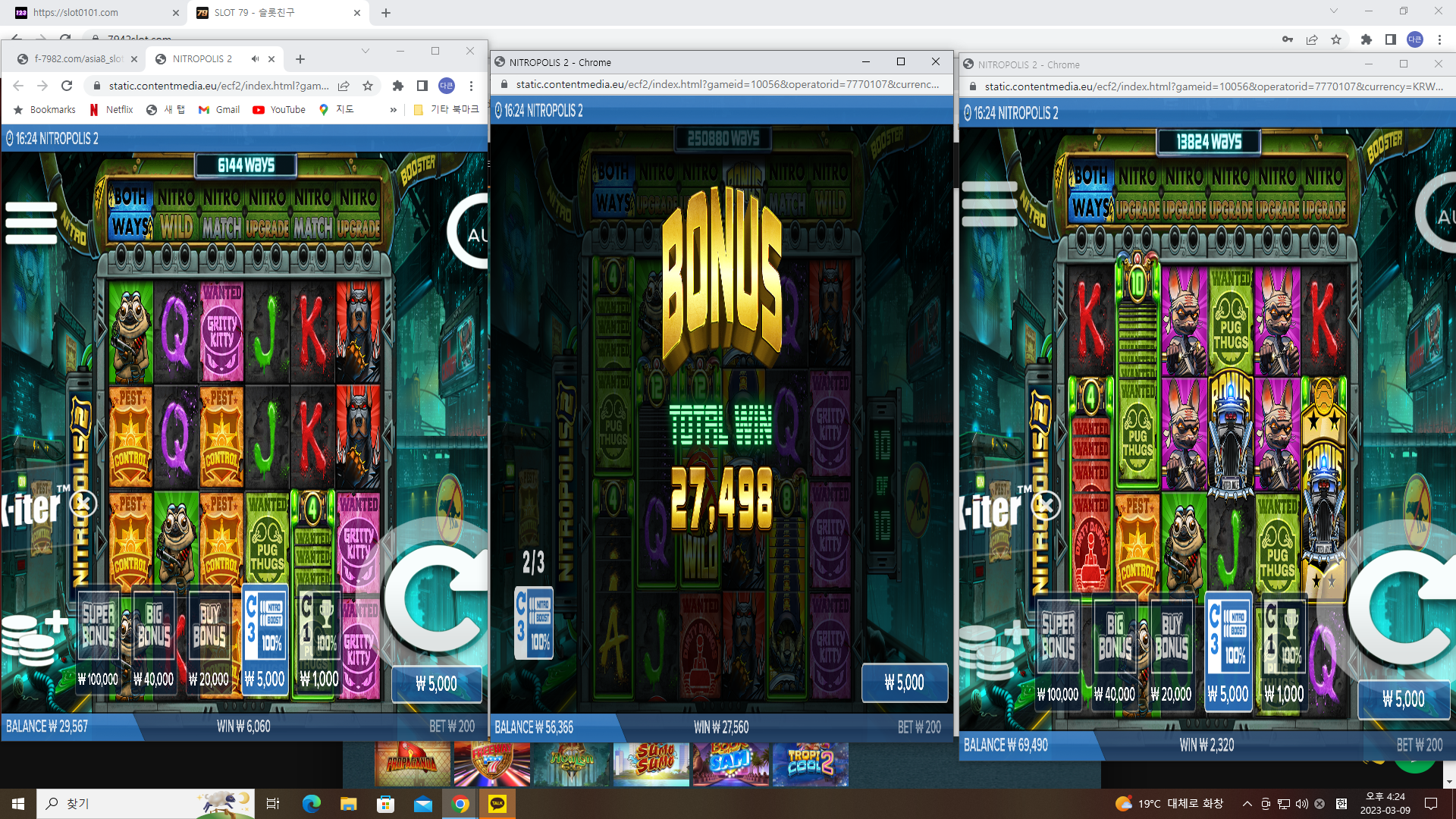
Task: Dismiss the overlay X in left game
Action: (83, 504)
